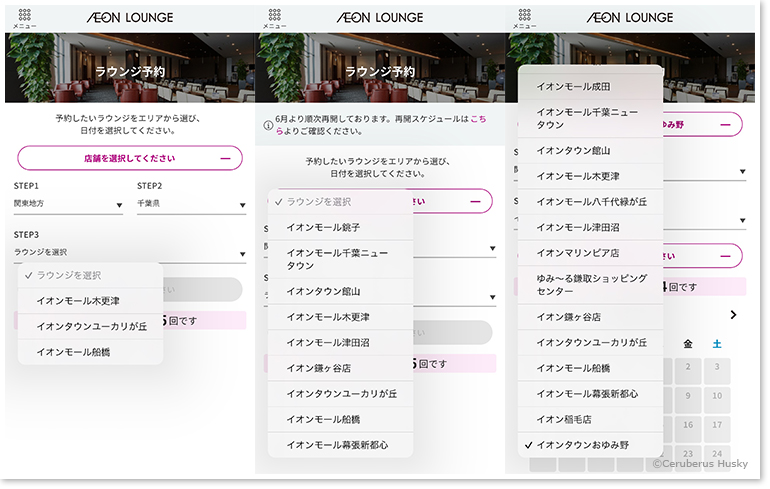This screenshot has width=770, height=489.
Task: Click the info icon beside the notice
Action: tap(268, 125)
